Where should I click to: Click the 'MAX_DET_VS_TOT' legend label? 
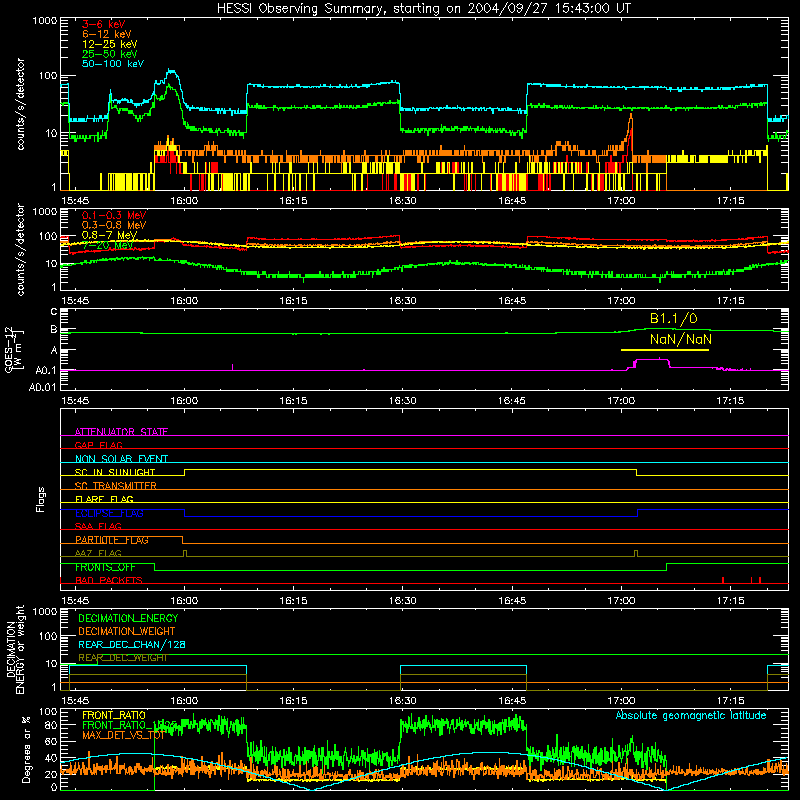[123, 735]
